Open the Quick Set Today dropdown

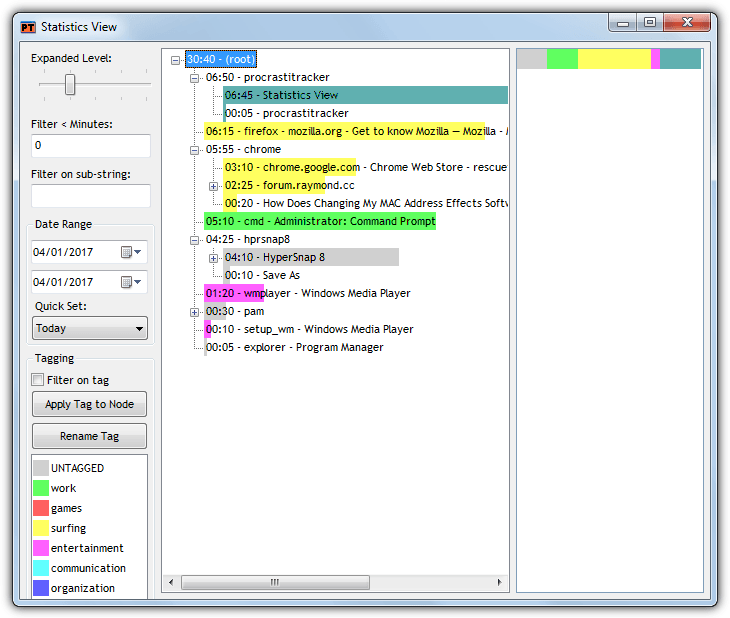point(90,328)
